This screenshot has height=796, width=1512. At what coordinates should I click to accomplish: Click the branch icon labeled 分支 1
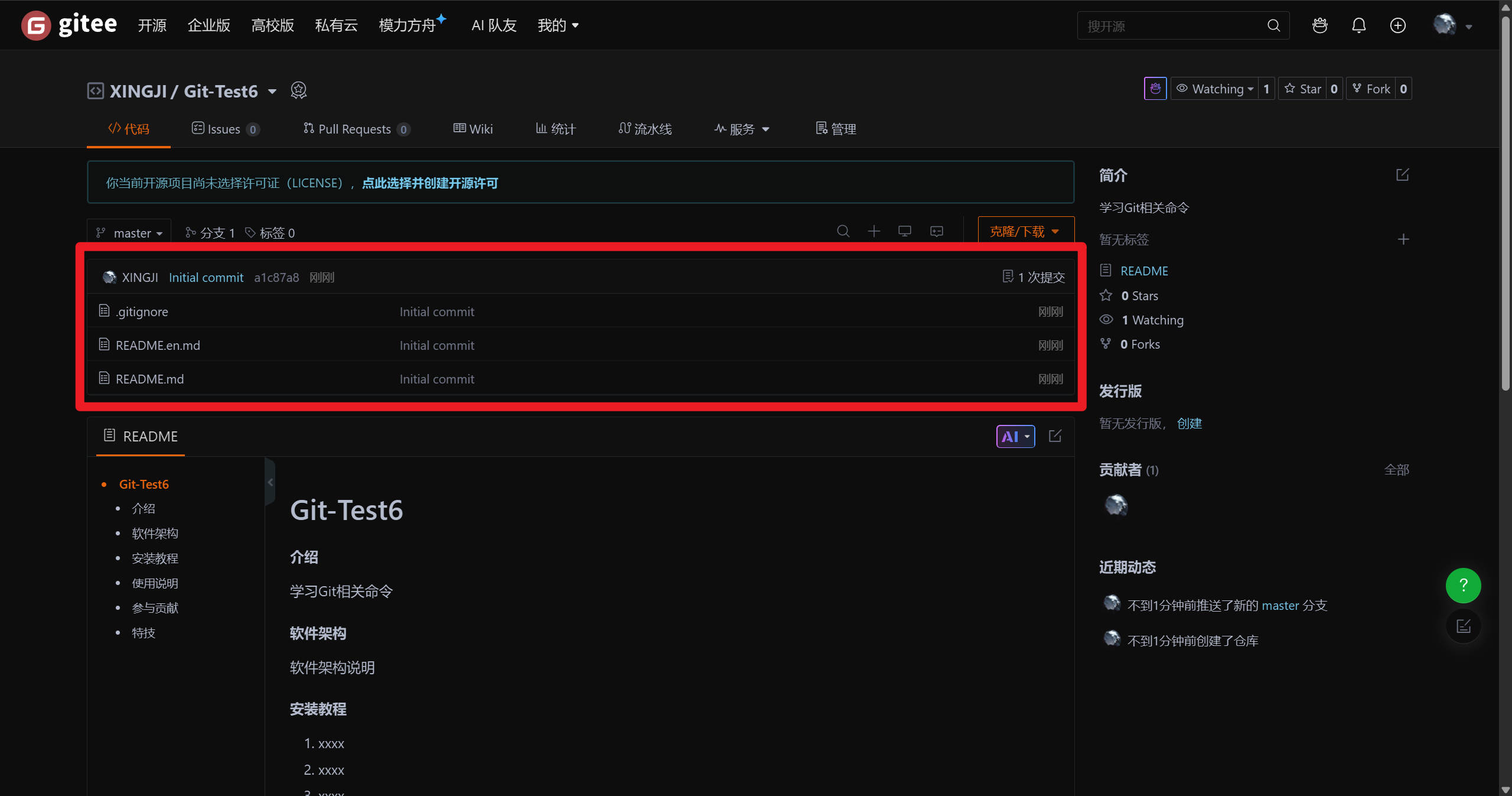point(190,233)
